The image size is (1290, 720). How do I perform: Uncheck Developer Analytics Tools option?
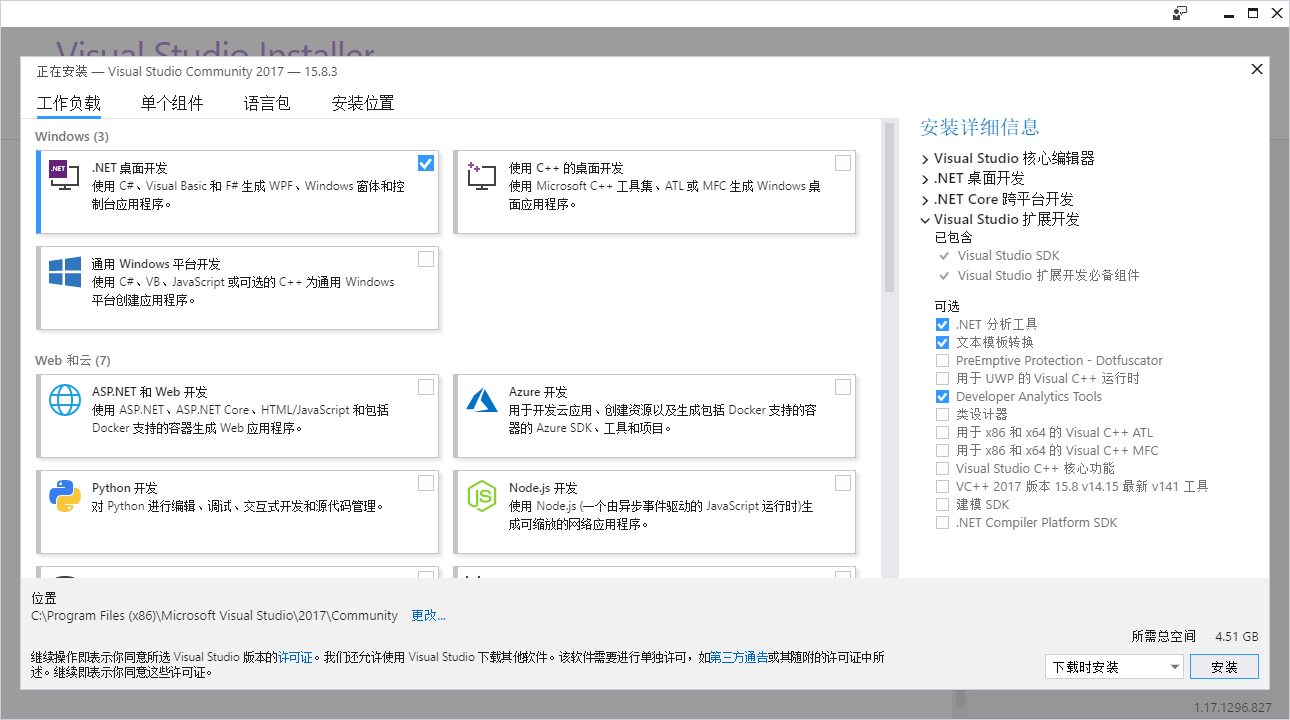coord(942,397)
